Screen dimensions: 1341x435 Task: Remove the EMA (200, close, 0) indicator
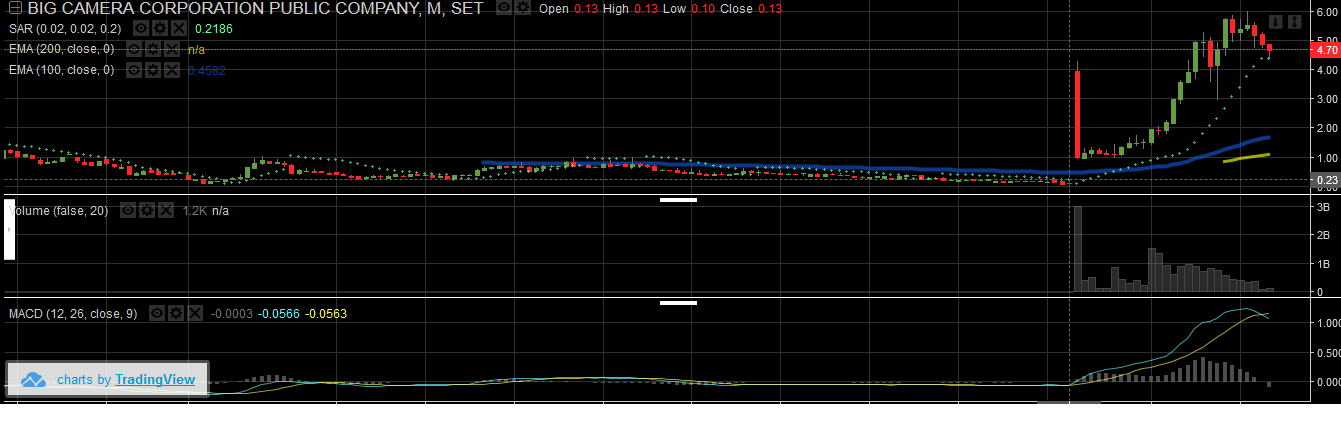click(172, 49)
